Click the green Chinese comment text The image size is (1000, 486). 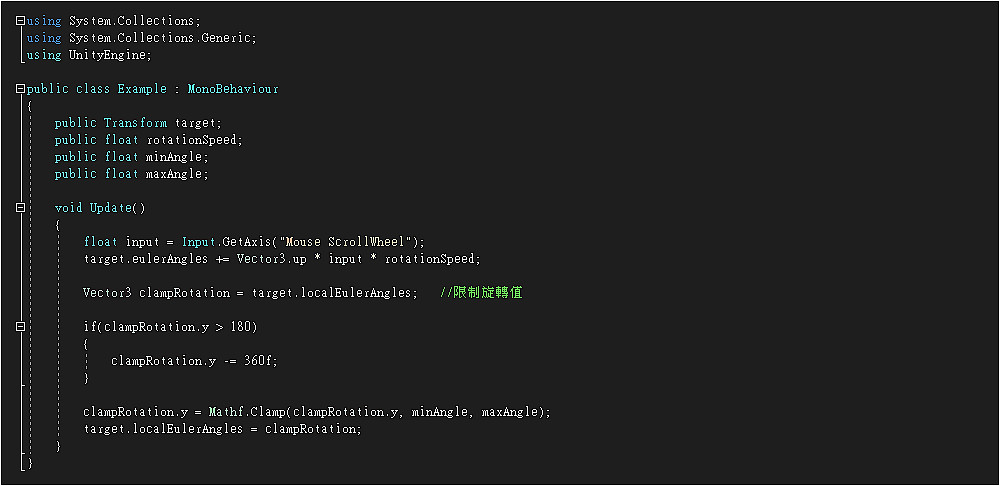[482, 293]
